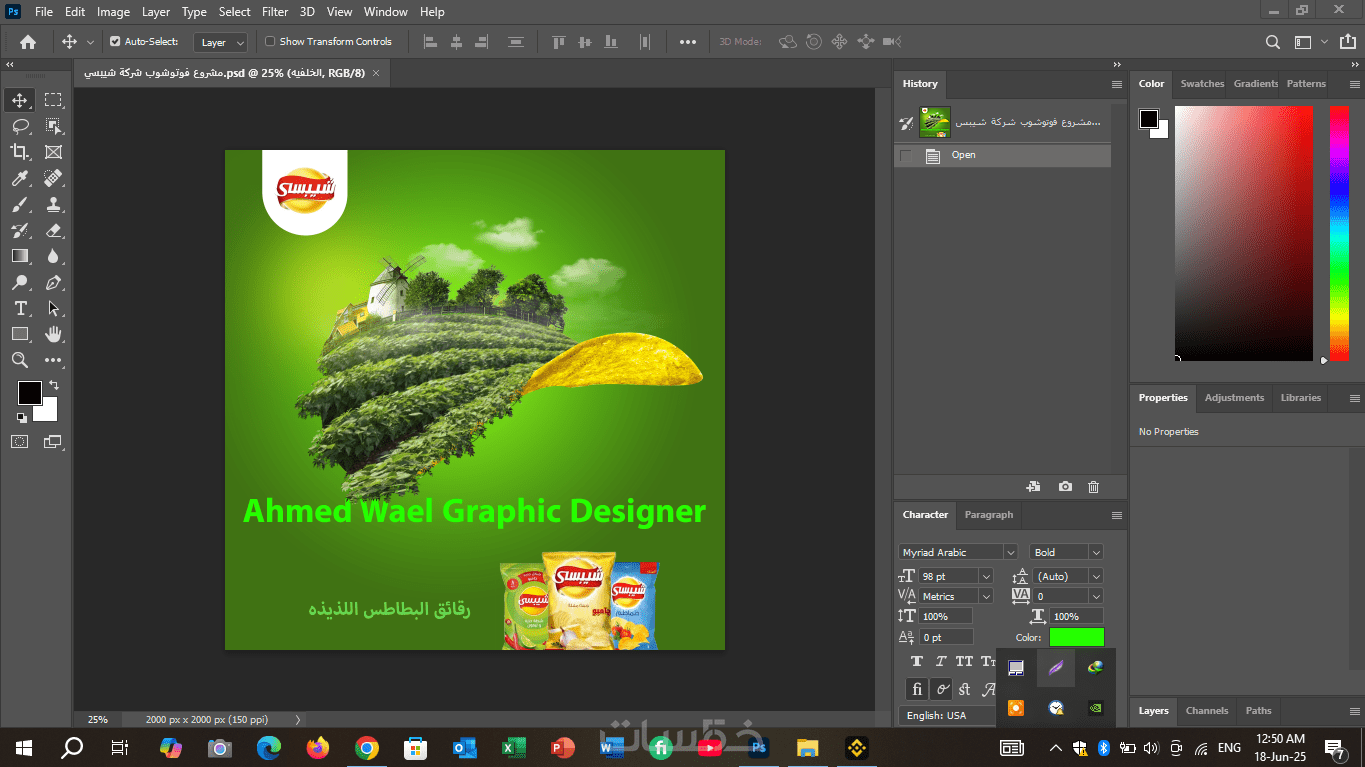The image size is (1365, 767).
Task: Open the Search icon in the options bar
Action: pos(1272,42)
